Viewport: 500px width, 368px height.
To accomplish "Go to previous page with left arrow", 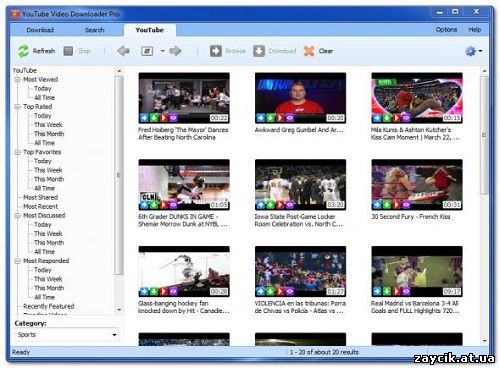I will tap(123, 51).
